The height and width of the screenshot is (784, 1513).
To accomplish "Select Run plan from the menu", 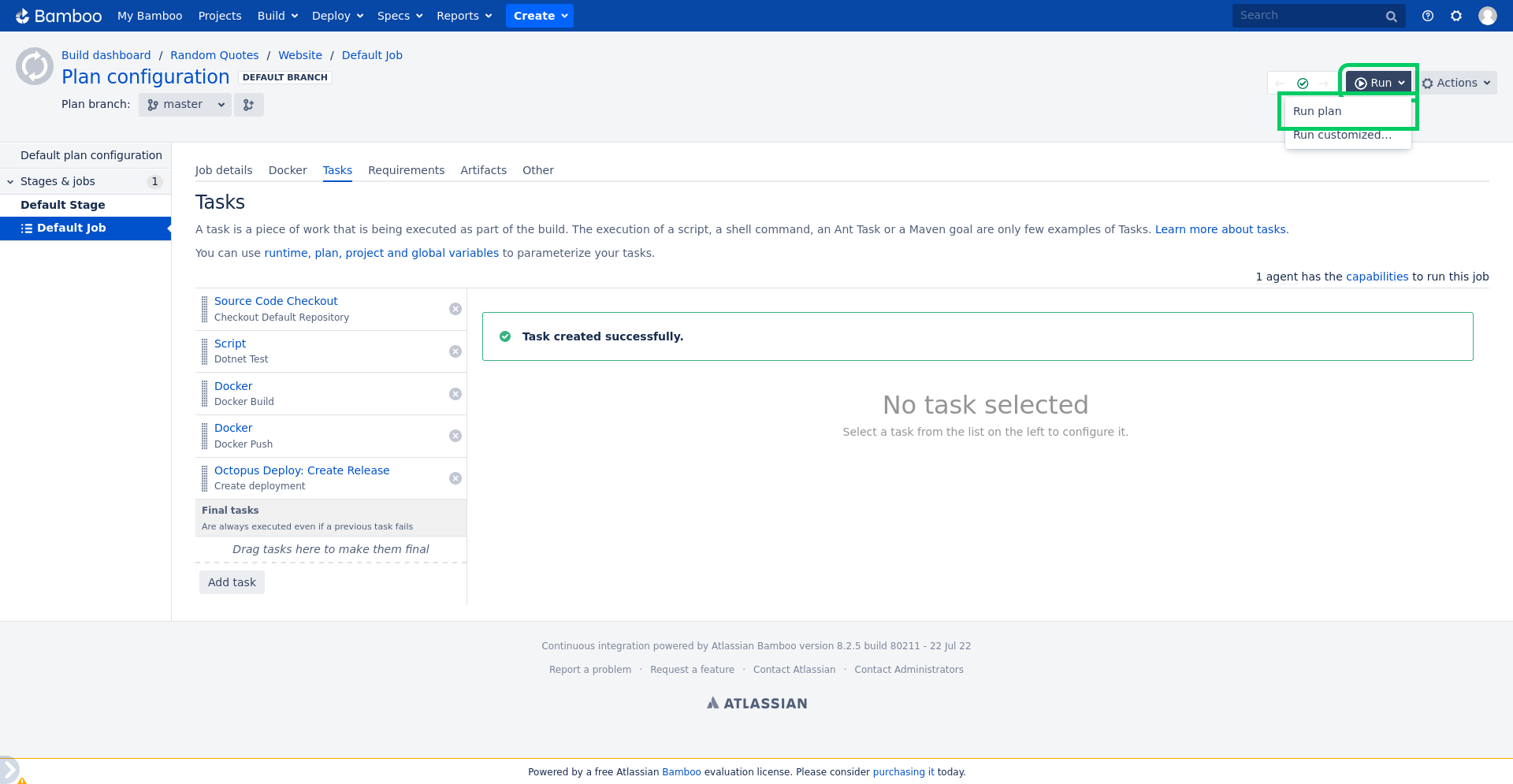I will [1348, 111].
